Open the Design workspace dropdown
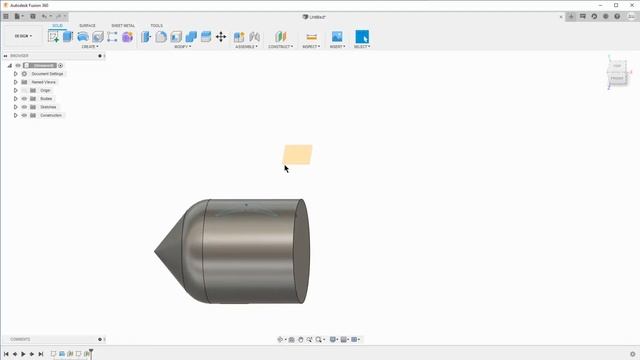Screen dimensions: 640x360 coord(23,36)
